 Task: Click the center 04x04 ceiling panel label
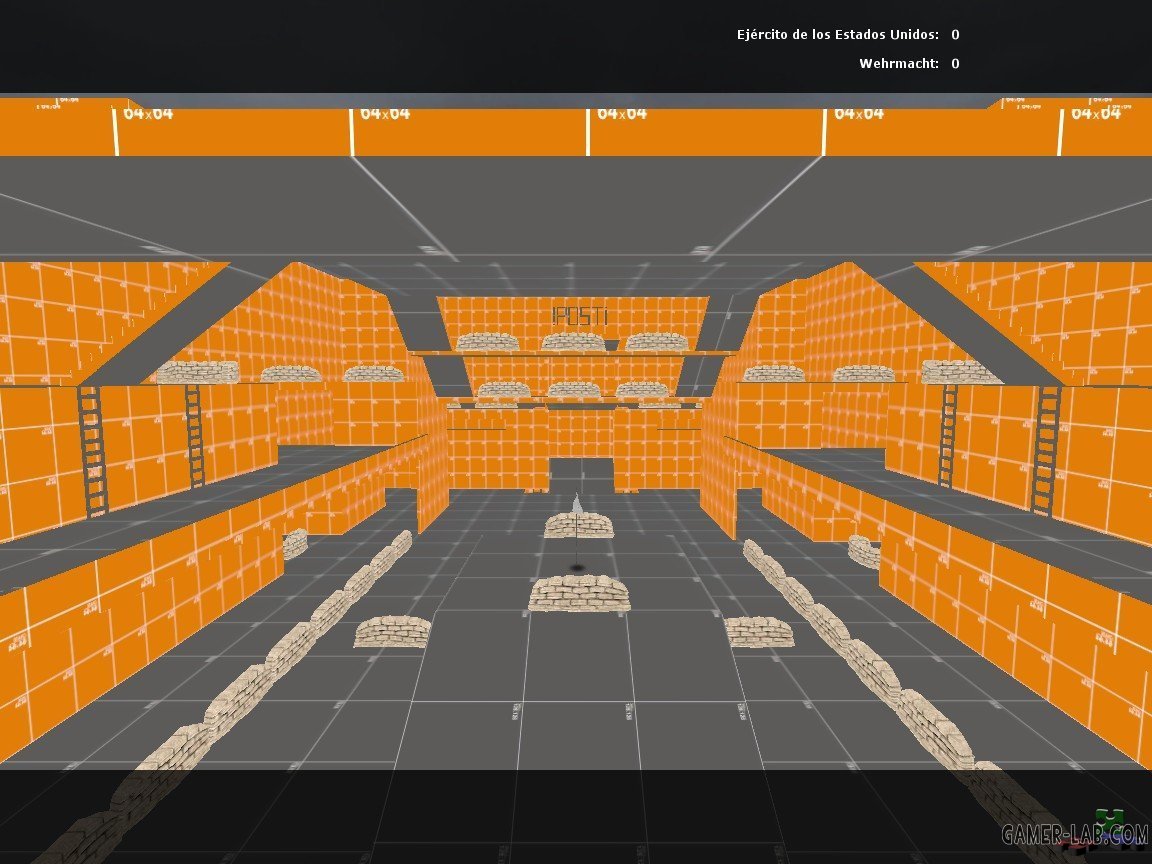pos(622,114)
